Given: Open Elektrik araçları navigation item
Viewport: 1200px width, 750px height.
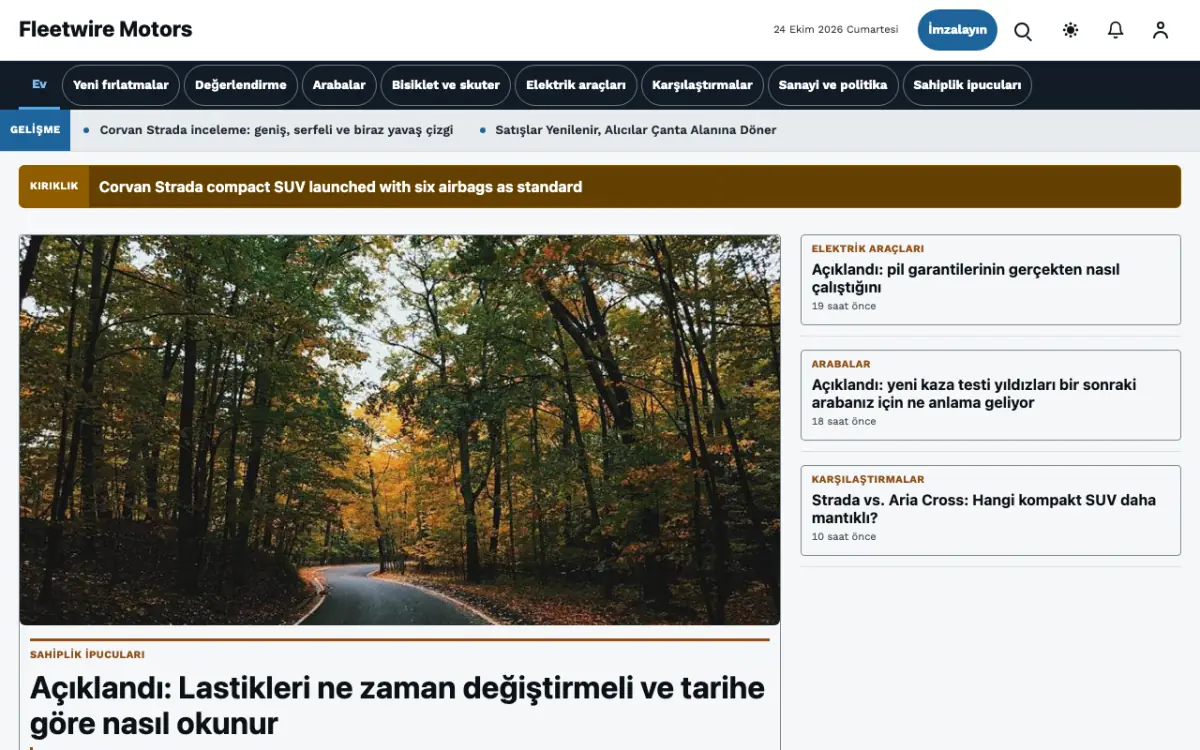Looking at the screenshot, I should pos(576,85).
